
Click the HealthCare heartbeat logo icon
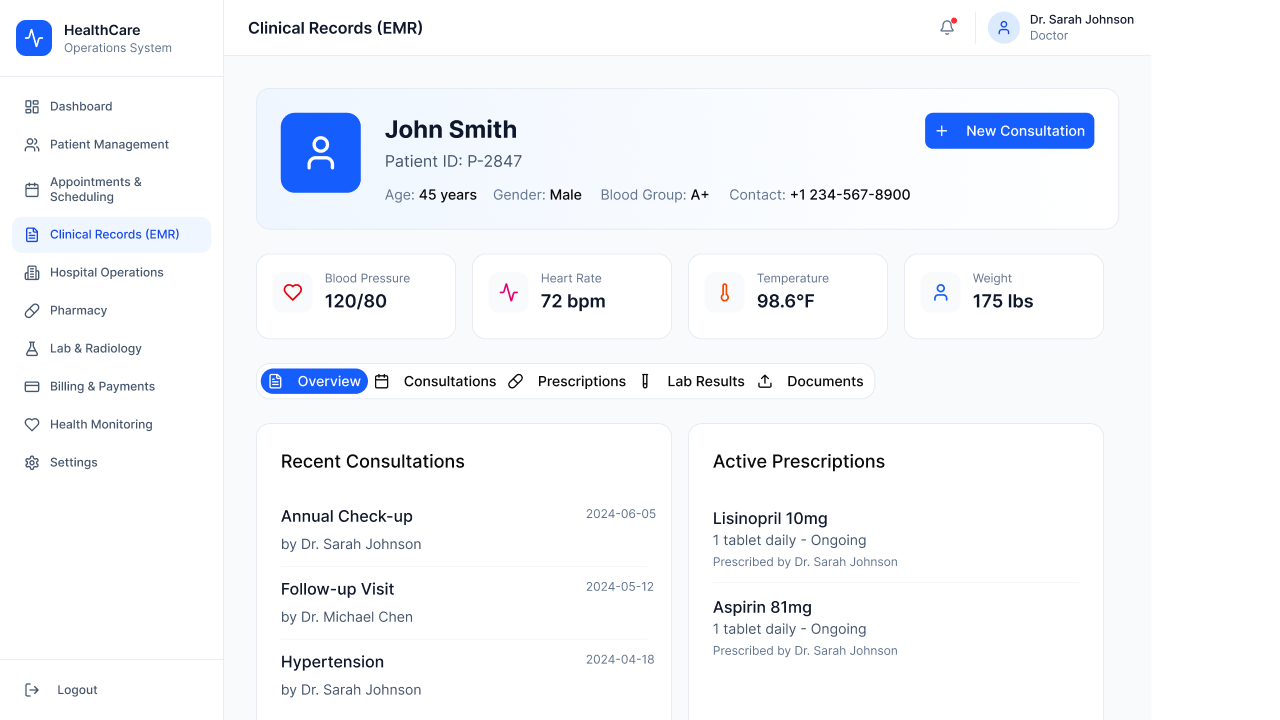[x=34, y=38]
